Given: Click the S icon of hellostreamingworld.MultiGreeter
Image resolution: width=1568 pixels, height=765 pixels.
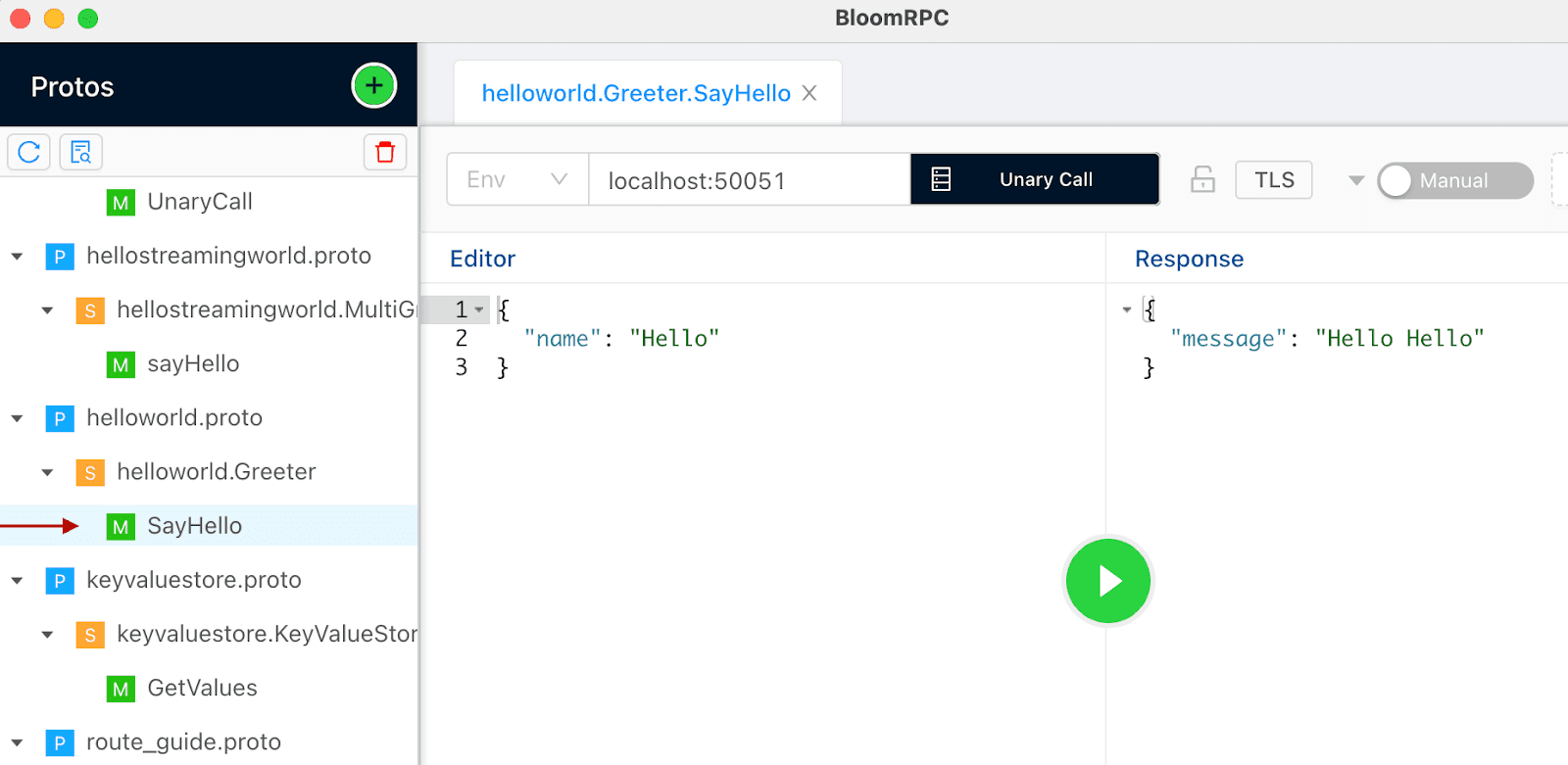Looking at the screenshot, I should click(x=90, y=311).
